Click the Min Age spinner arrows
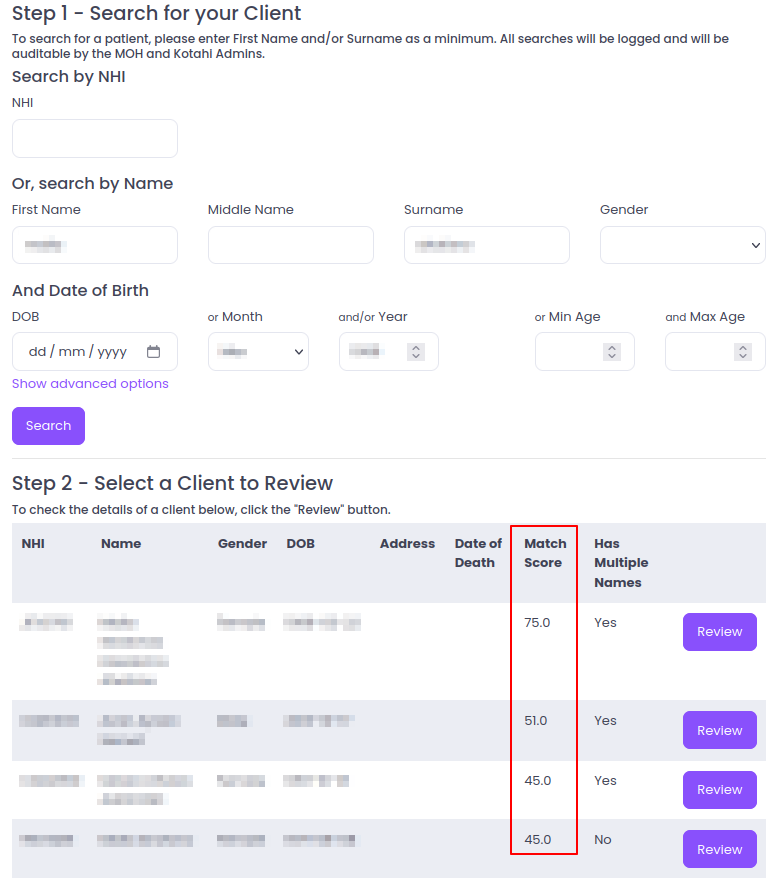This screenshot has height=895, width=779. (612, 352)
